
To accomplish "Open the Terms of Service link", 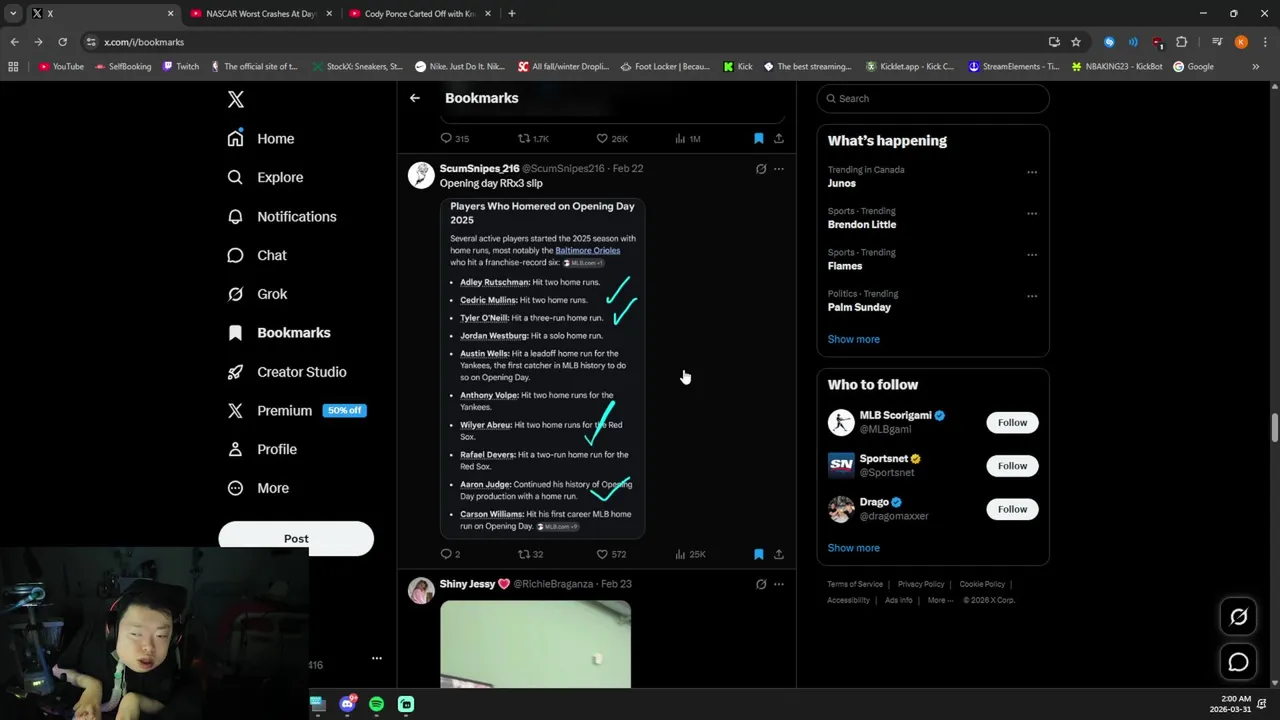I will pyautogui.click(x=855, y=584).
